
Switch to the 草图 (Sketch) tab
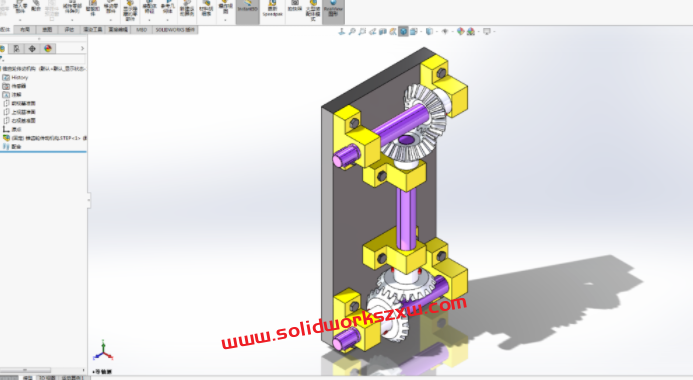click(47, 30)
